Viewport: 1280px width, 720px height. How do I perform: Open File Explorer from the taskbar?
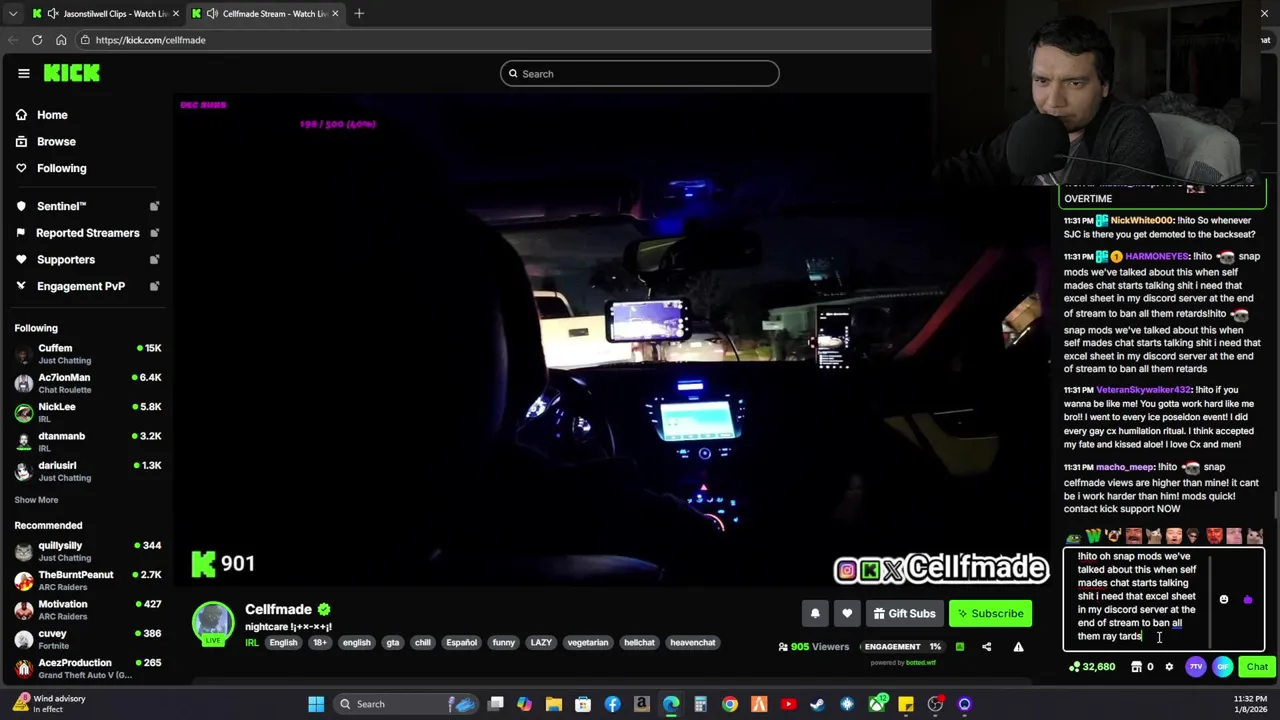[x=554, y=704]
